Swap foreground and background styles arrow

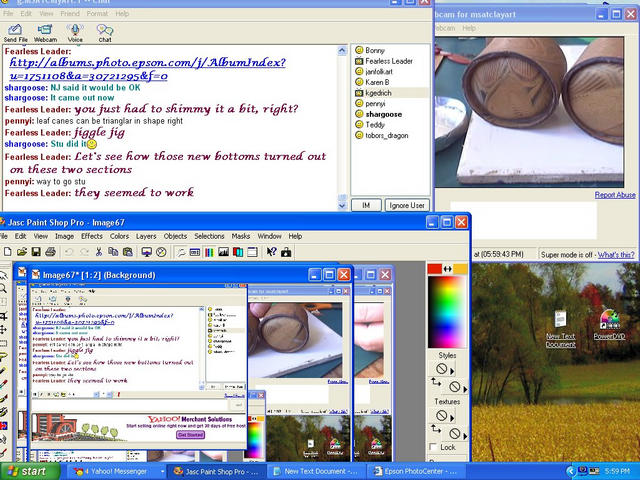tap(436, 382)
